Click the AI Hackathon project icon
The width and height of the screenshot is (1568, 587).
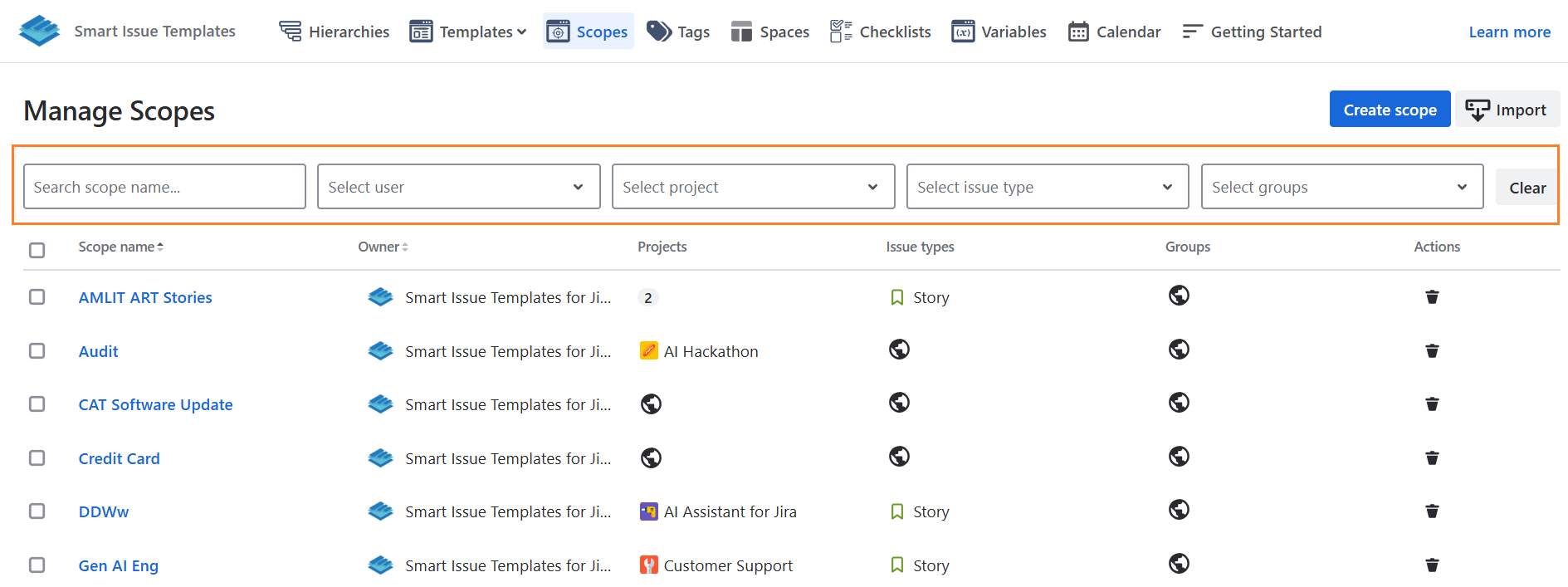pyautogui.click(x=649, y=351)
